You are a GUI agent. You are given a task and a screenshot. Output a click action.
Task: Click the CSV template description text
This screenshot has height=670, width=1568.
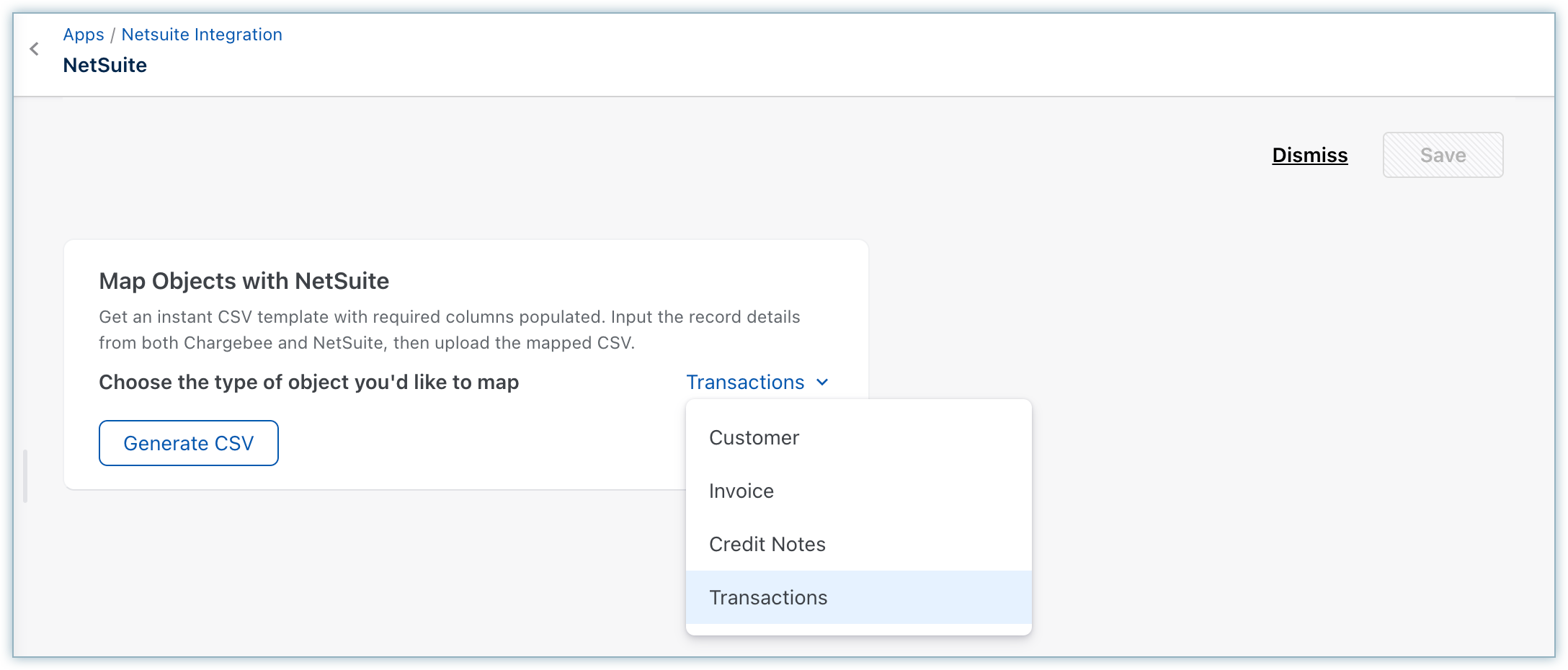tap(449, 330)
